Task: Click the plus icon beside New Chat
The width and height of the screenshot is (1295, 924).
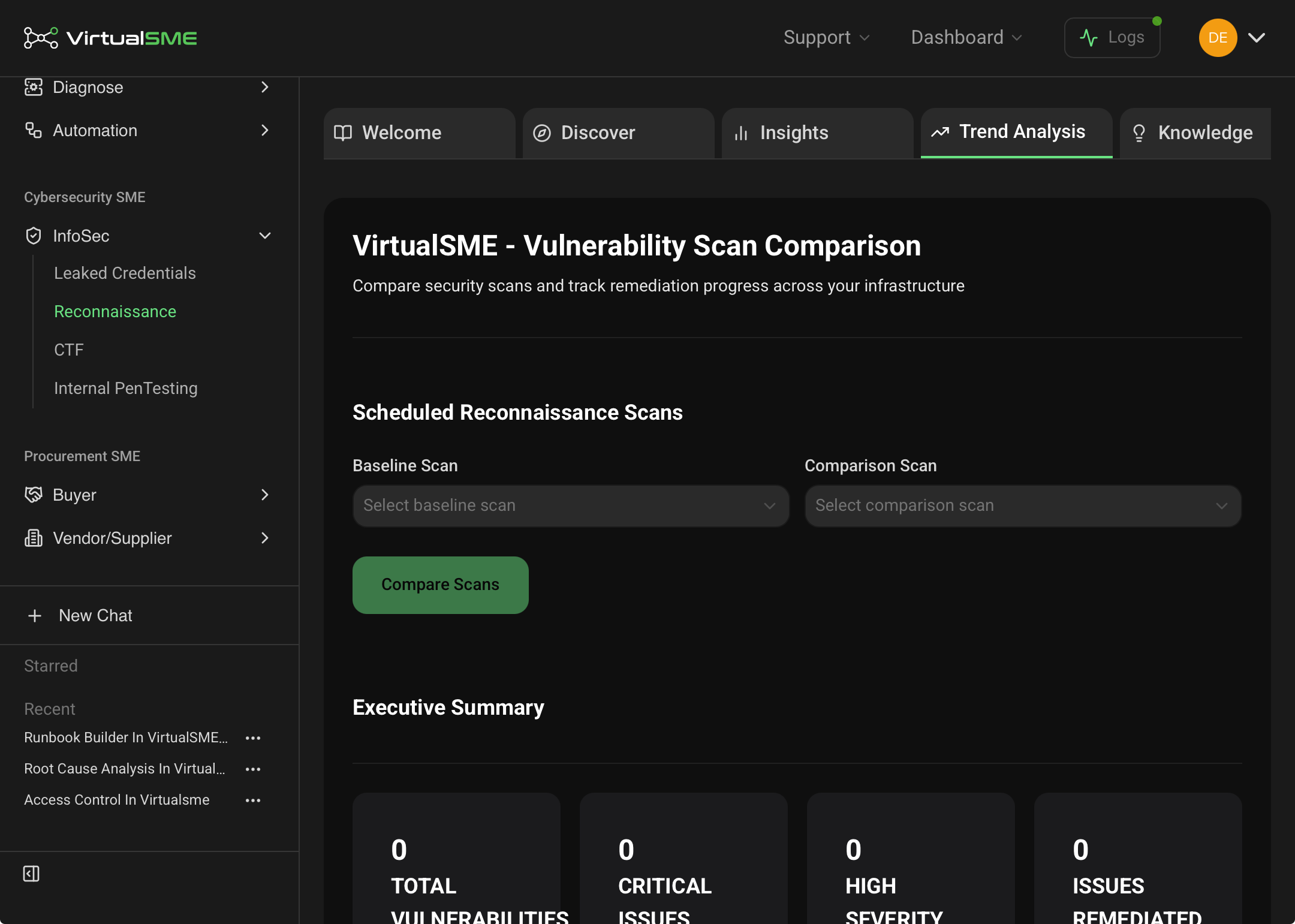Action: pyautogui.click(x=35, y=616)
